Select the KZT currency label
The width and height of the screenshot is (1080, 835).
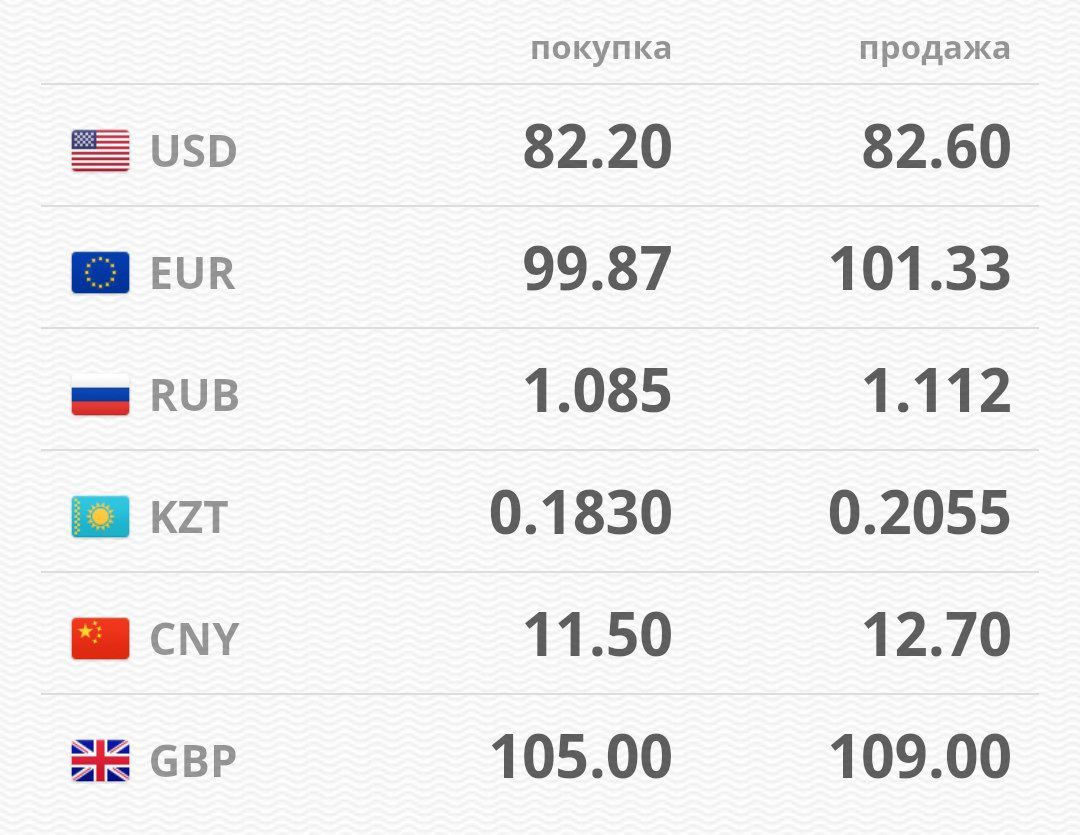pos(189,517)
